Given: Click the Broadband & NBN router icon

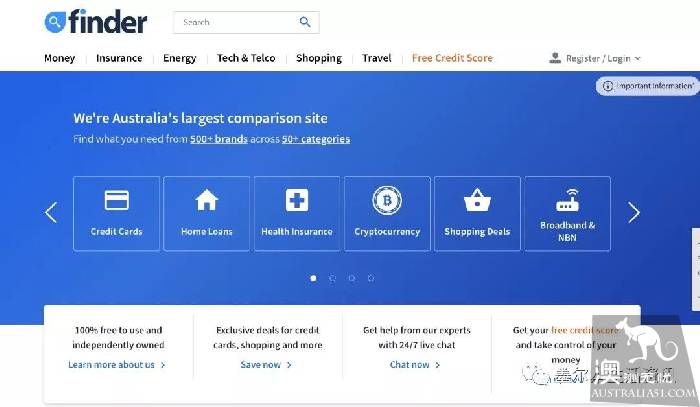Looking at the screenshot, I should 567,199.
